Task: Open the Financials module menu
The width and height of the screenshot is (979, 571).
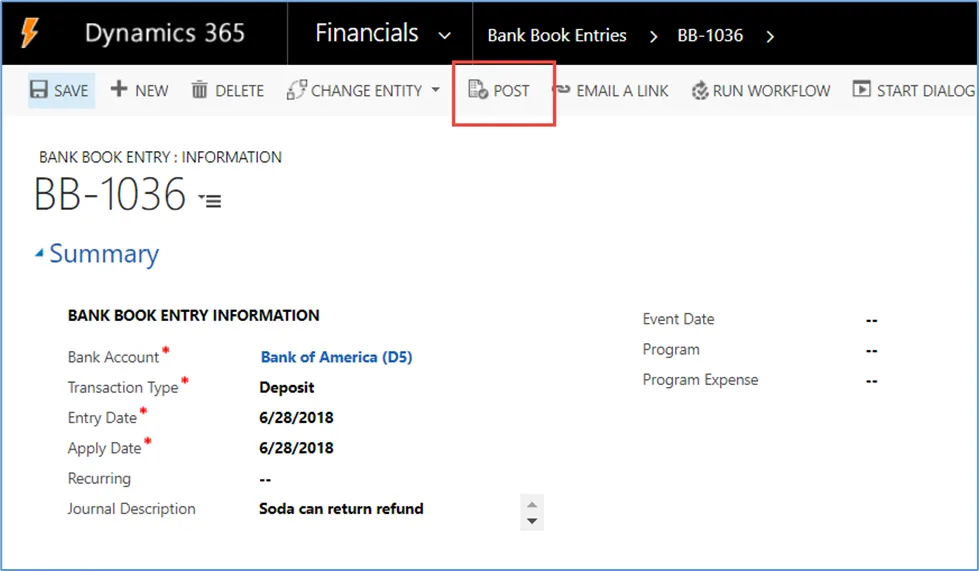Action: point(367,33)
